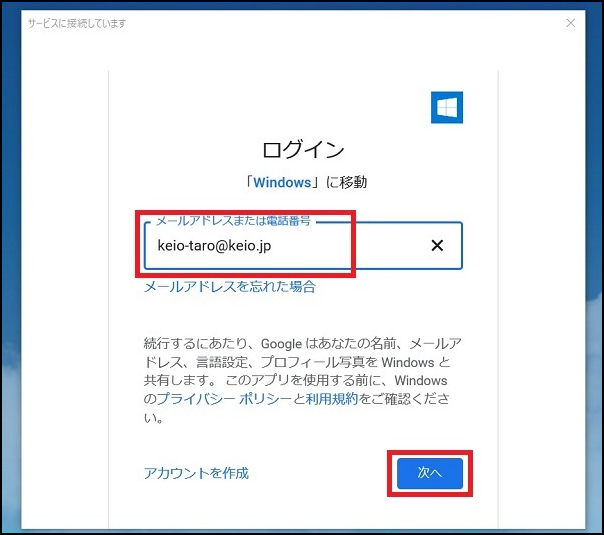Place cursor in the typed keio-taro@keio.jp text
The height and width of the screenshot is (535, 604).
(214, 246)
